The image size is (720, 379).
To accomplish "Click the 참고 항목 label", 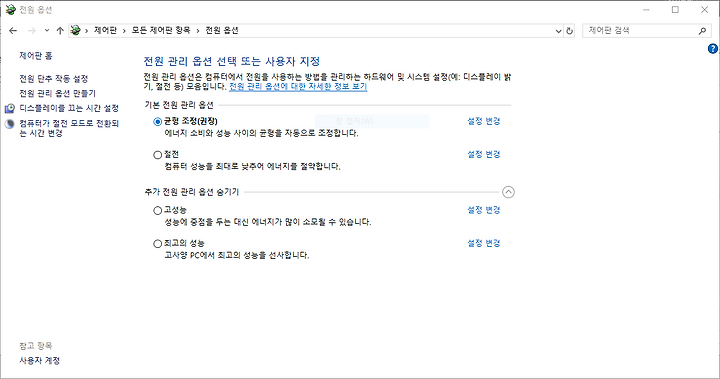I will [x=35, y=345].
